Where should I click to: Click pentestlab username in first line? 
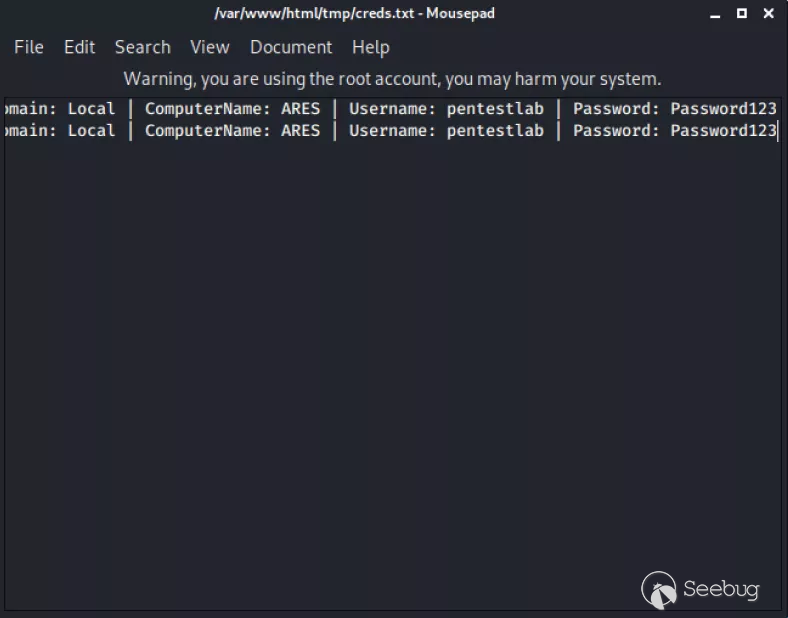pos(495,108)
